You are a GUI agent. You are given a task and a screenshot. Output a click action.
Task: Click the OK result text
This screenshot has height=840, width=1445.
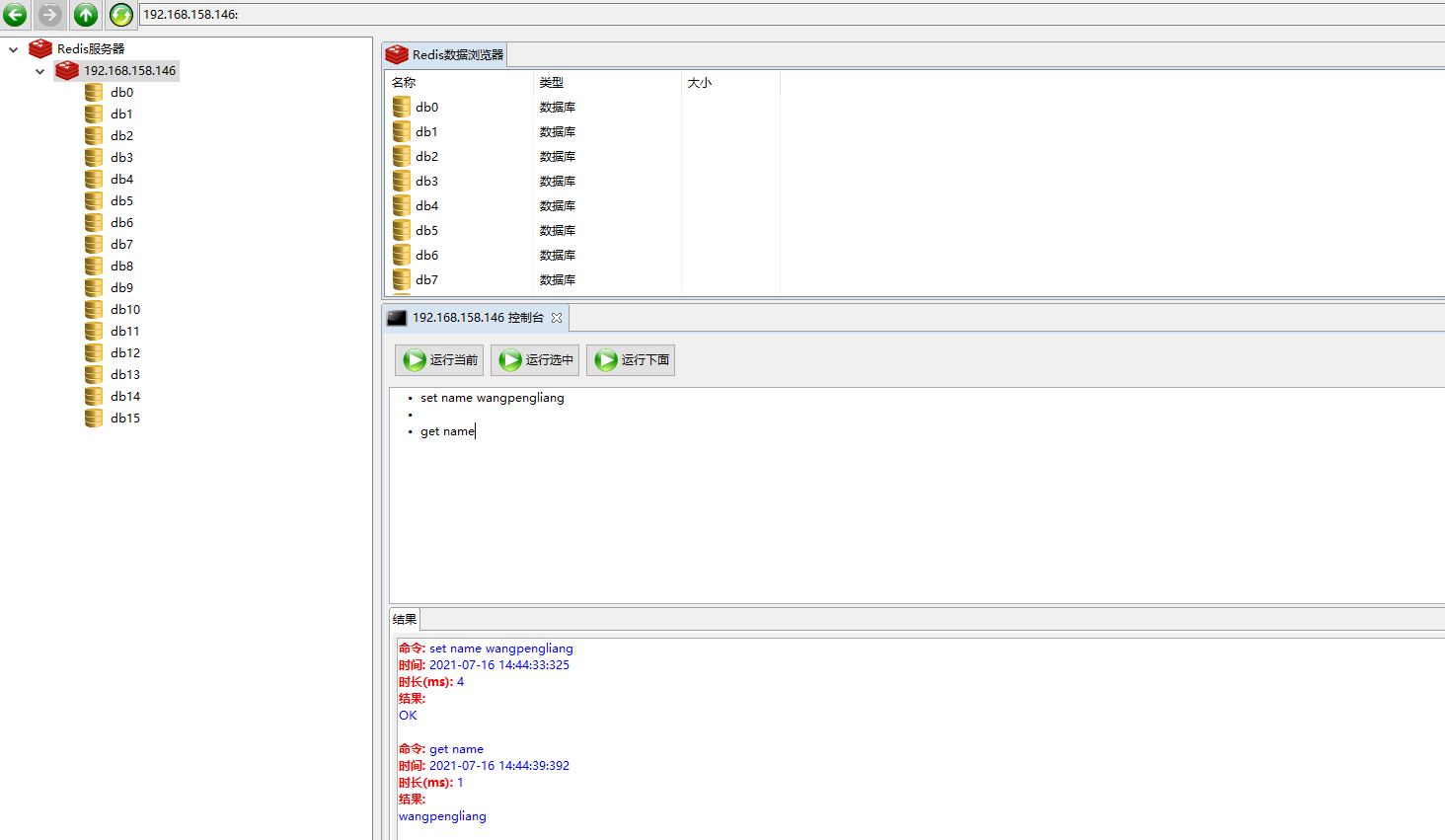click(408, 716)
